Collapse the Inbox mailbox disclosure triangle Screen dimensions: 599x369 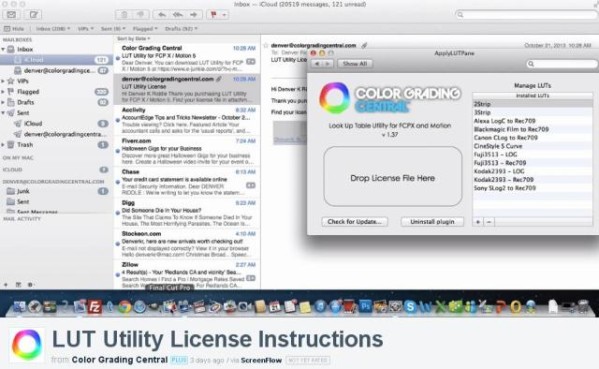pos(3,49)
